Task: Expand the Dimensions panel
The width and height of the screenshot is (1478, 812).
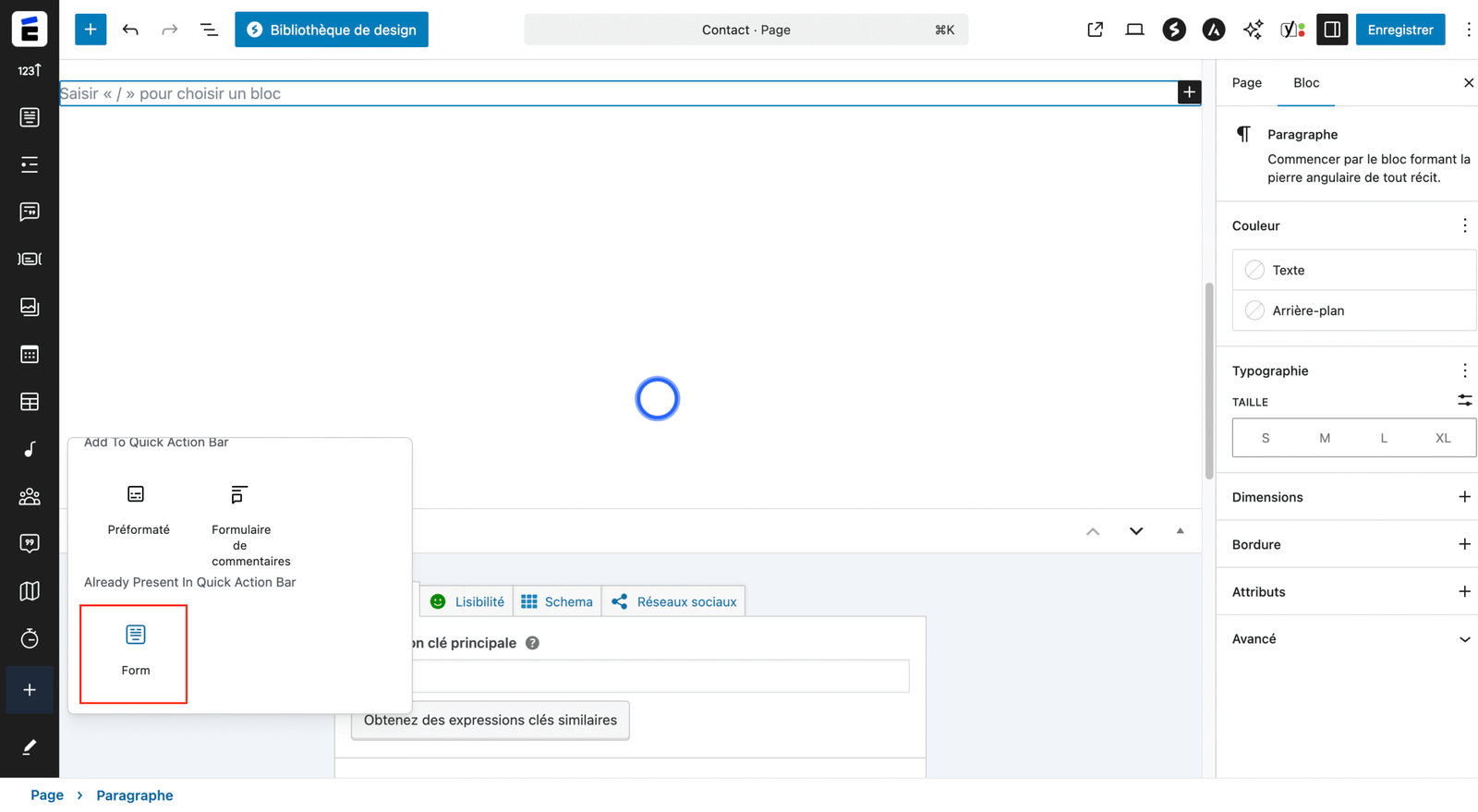Action: pos(1464,497)
